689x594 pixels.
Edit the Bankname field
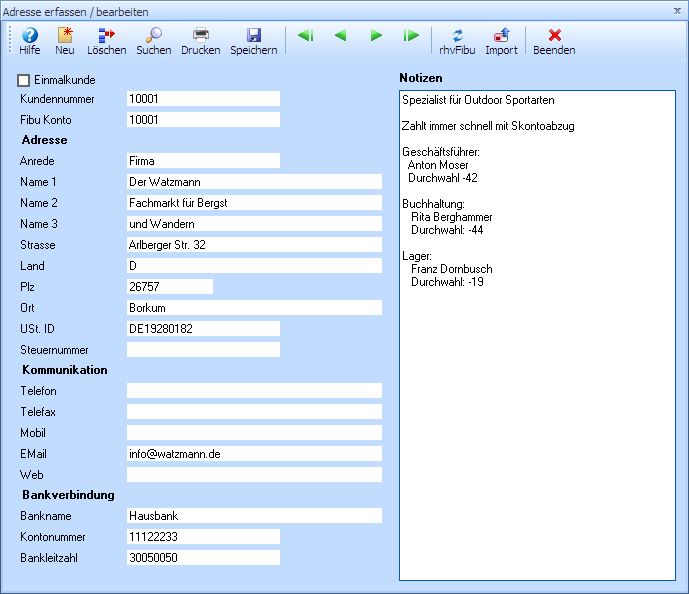pos(254,516)
